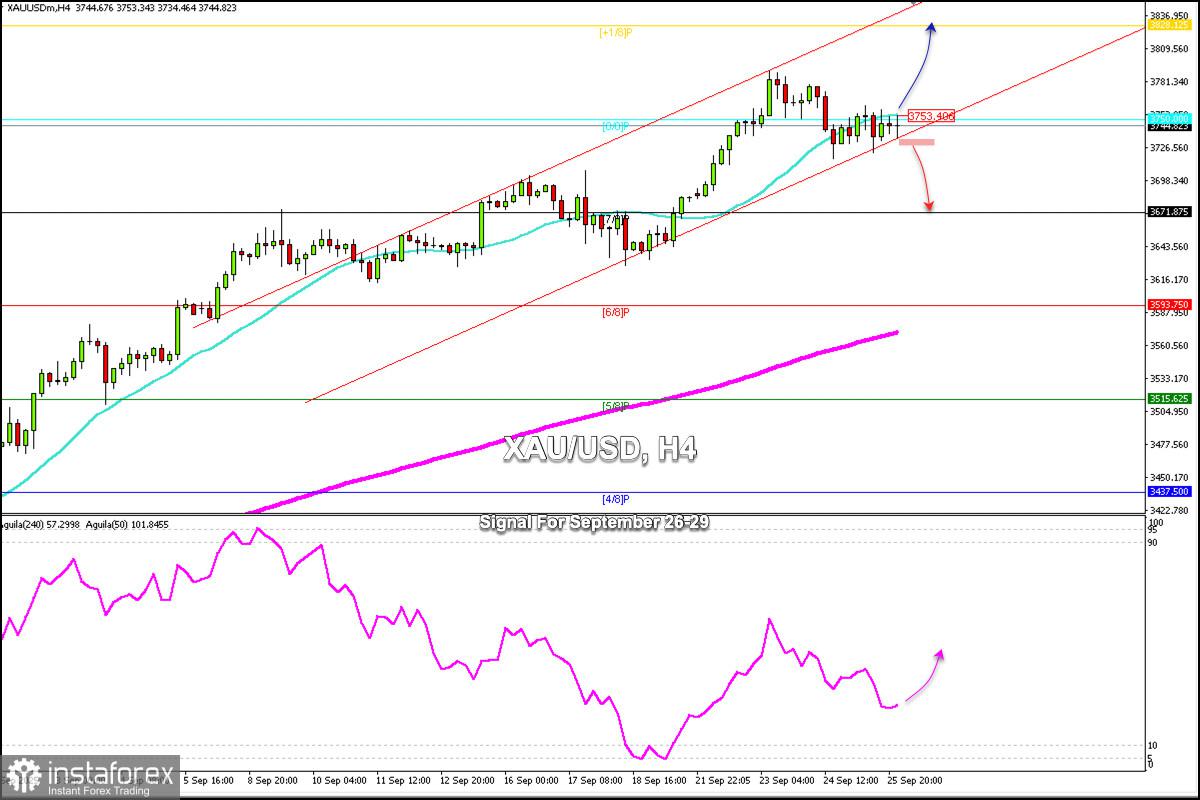Click the 16 Sep 00:00 time axis label

pos(530,780)
